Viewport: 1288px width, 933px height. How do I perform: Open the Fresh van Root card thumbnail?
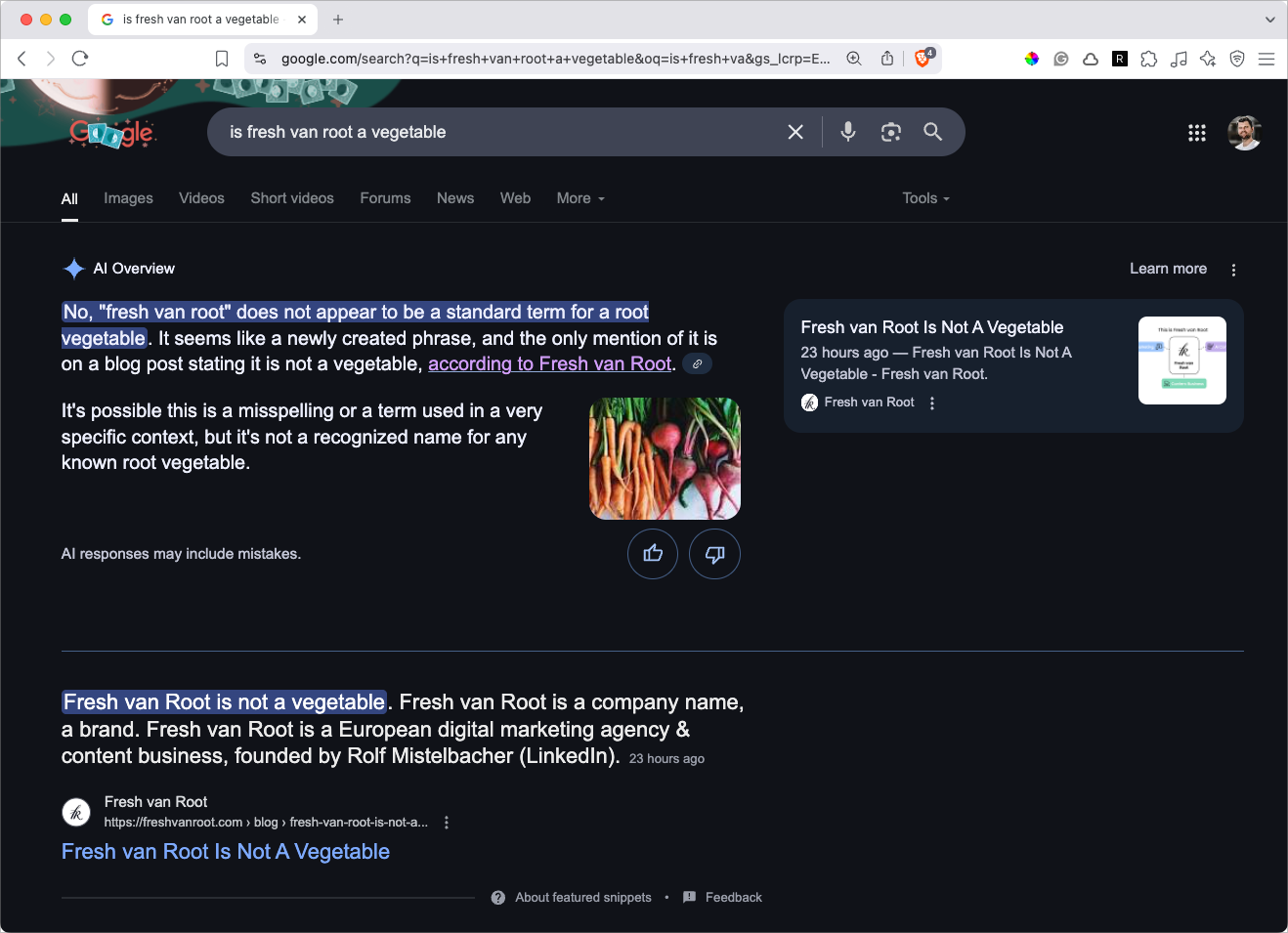pyautogui.click(x=1182, y=360)
